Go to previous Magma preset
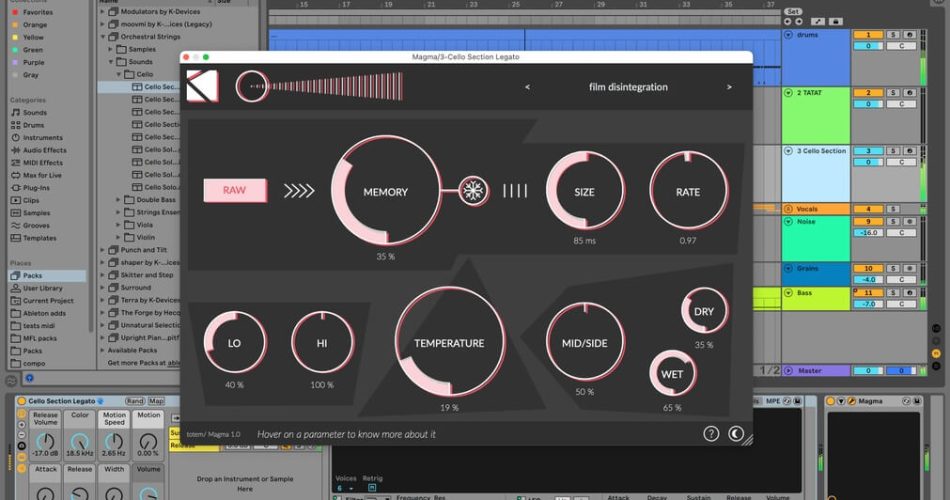This screenshot has width=950, height=500. [527, 87]
